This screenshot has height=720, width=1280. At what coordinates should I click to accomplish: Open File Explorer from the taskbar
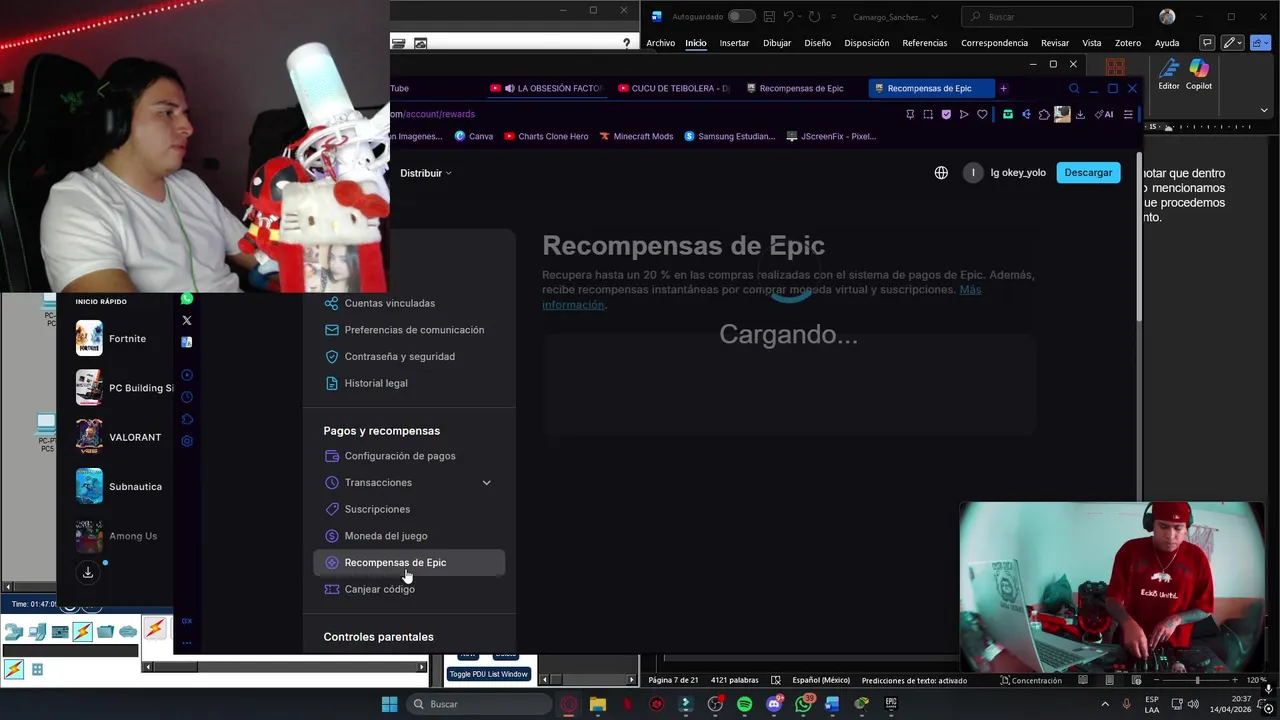click(x=597, y=704)
